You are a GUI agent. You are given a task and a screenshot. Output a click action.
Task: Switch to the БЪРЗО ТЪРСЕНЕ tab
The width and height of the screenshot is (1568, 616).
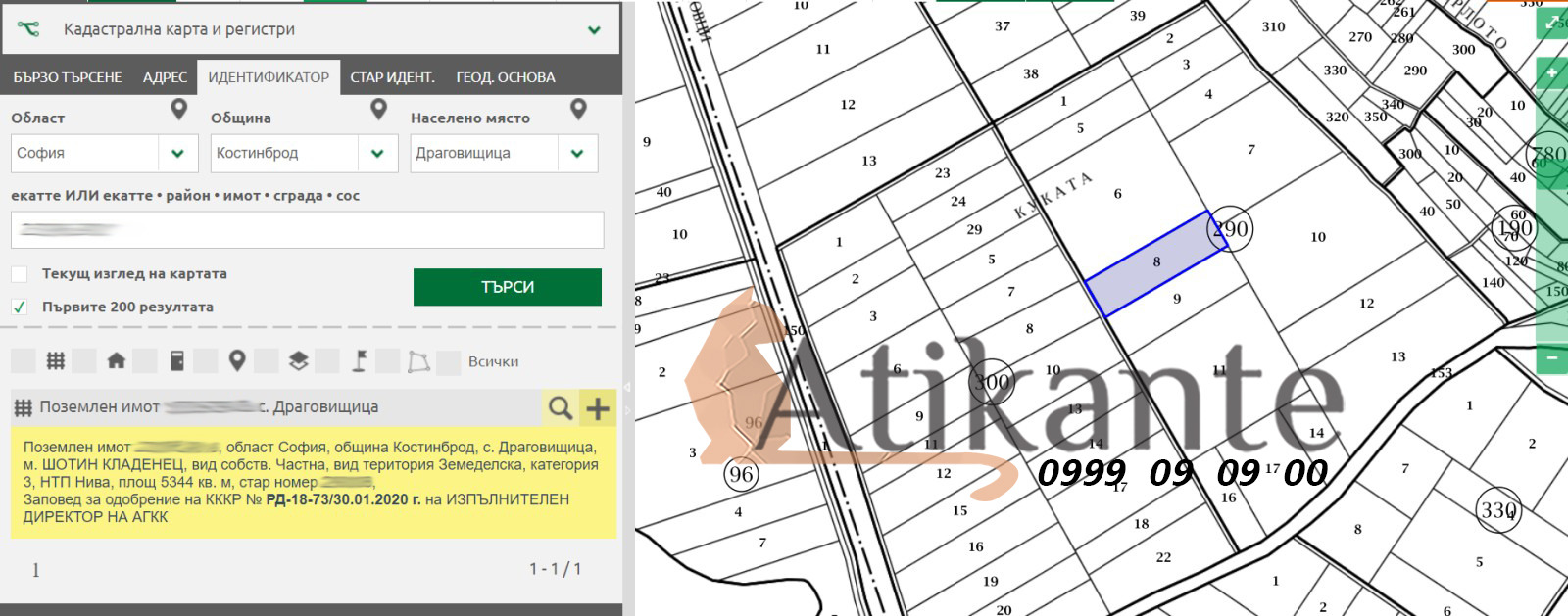coord(68,77)
